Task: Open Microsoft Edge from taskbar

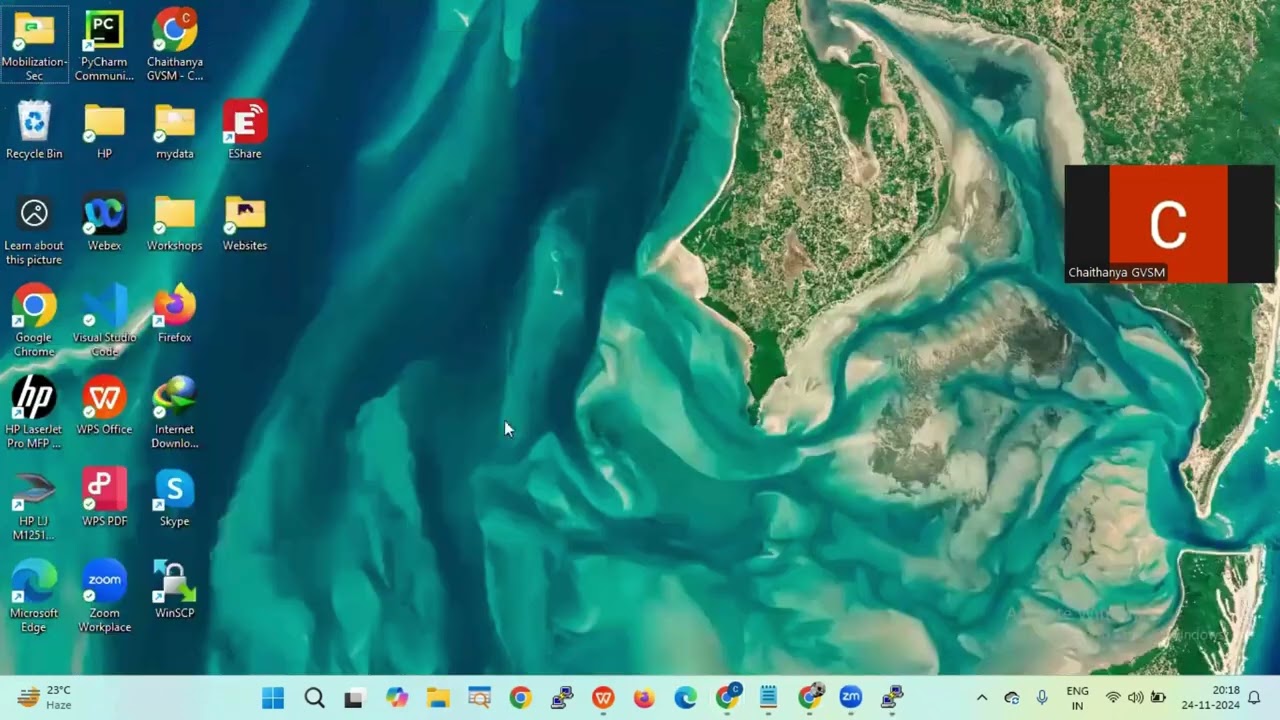Action: pyautogui.click(x=685, y=698)
